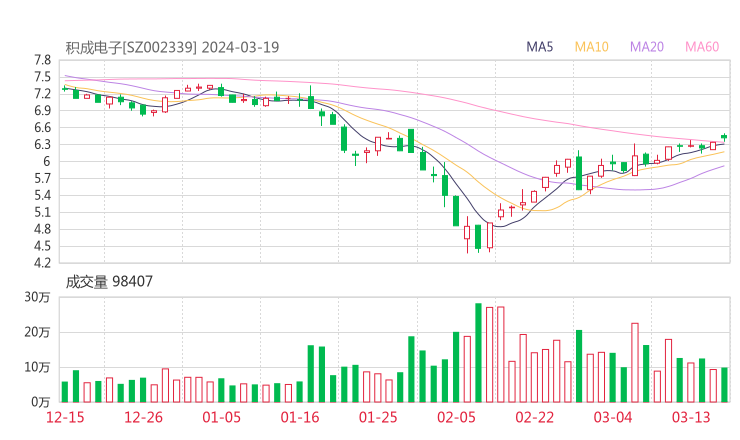Click the 12-15 date axis label
The image size is (740, 440).
[x=65, y=417]
